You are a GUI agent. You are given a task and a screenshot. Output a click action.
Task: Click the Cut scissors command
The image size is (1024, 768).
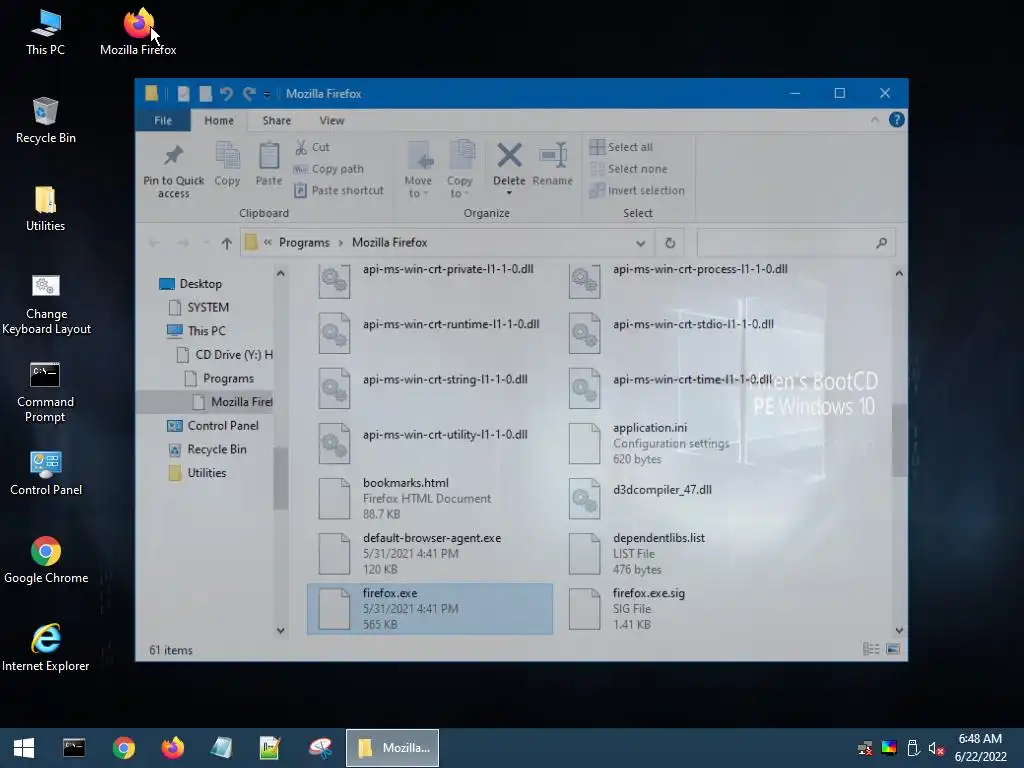312,147
